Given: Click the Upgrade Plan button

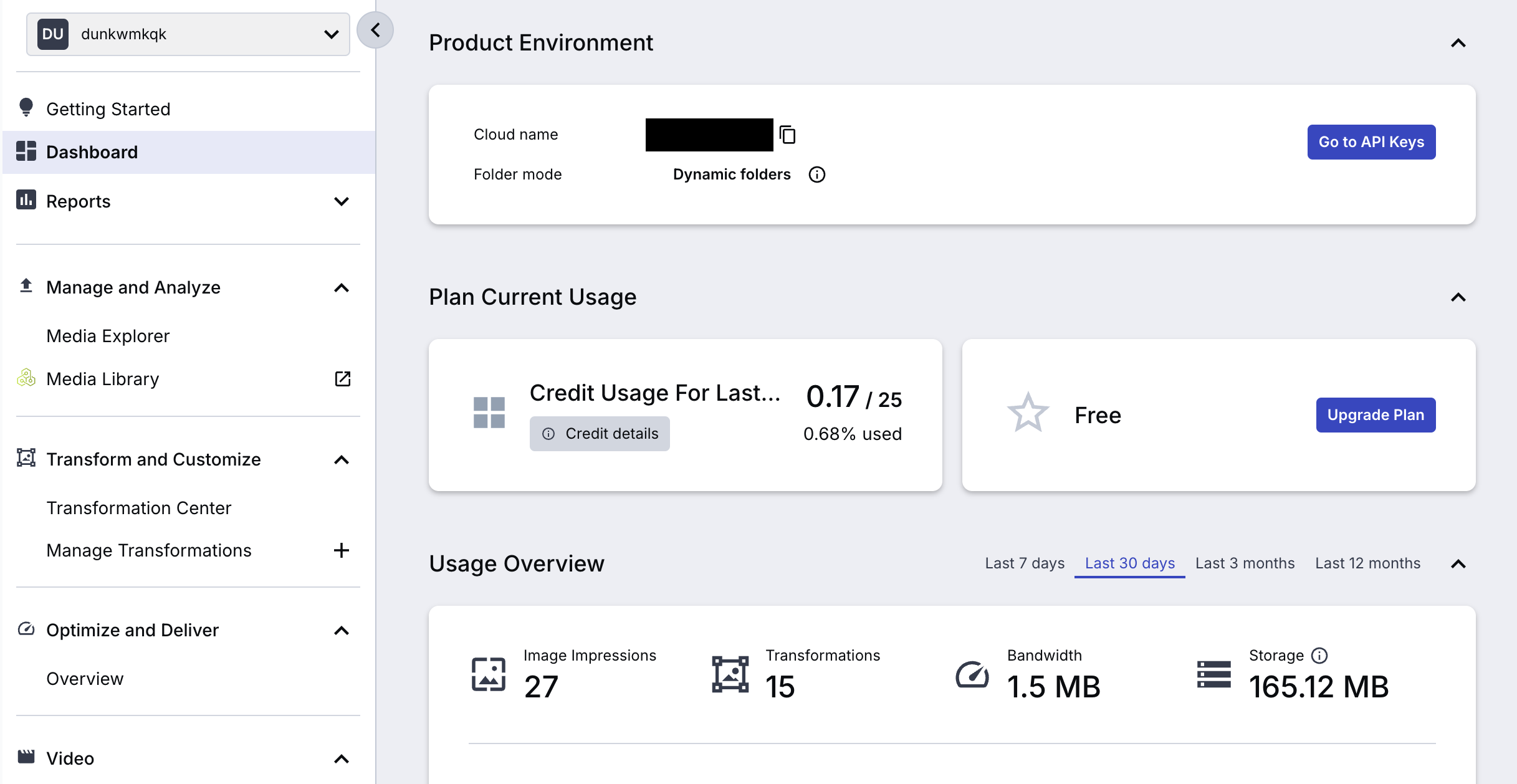Looking at the screenshot, I should tap(1376, 415).
